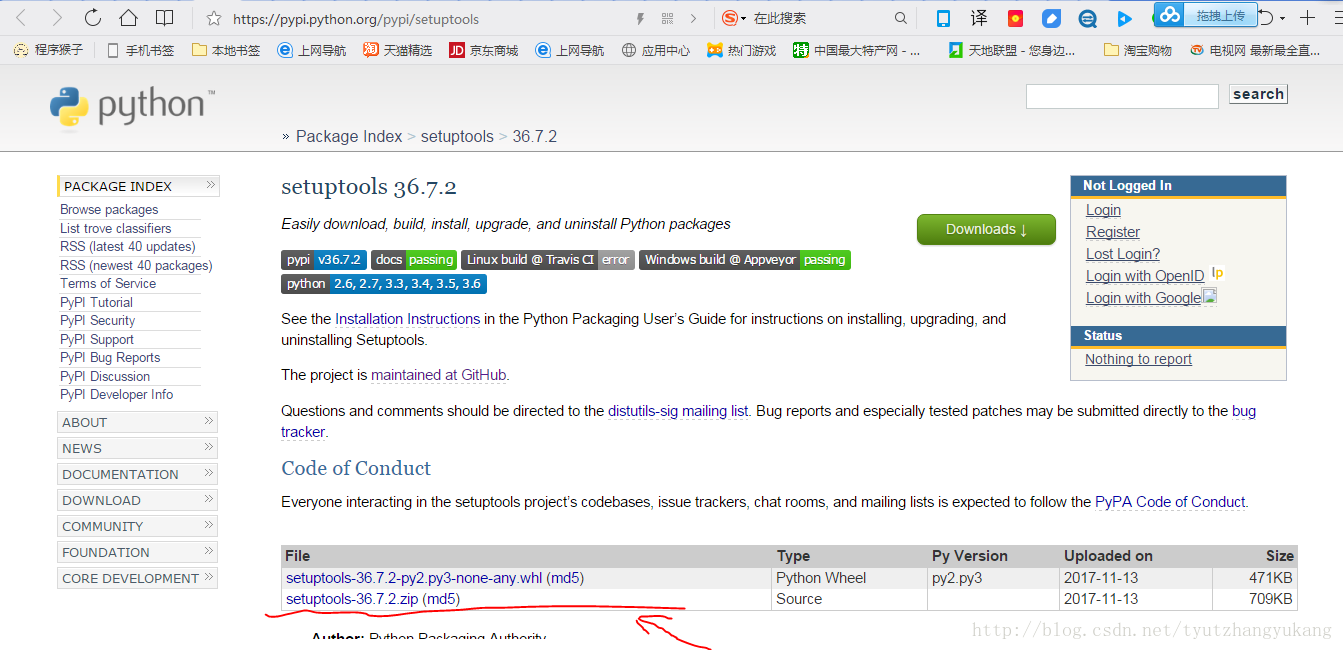Open the 热门游戏 bookmark
The width and height of the screenshot is (1343, 650).
tap(741, 50)
